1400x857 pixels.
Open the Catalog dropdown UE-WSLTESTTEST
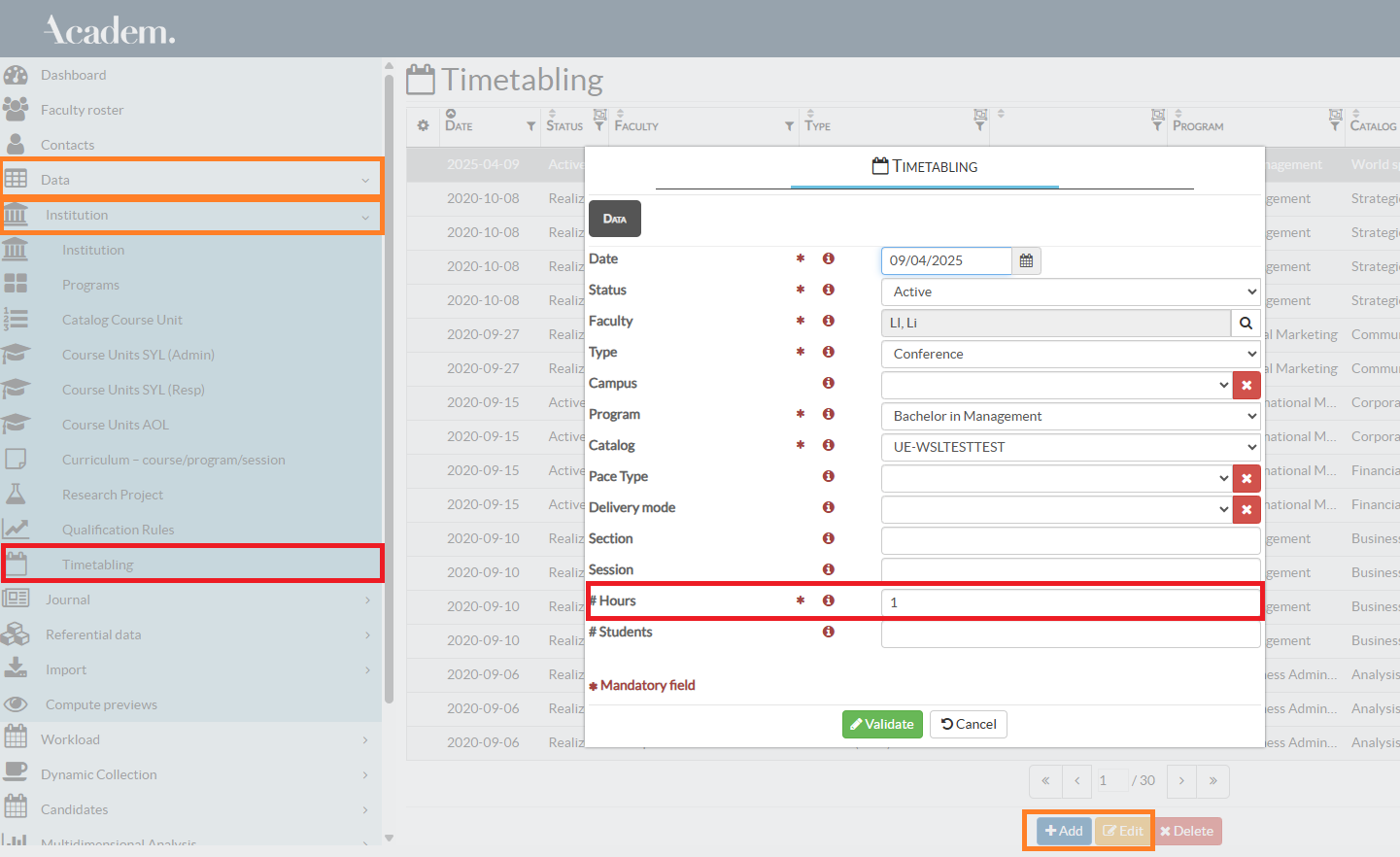click(x=1070, y=447)
